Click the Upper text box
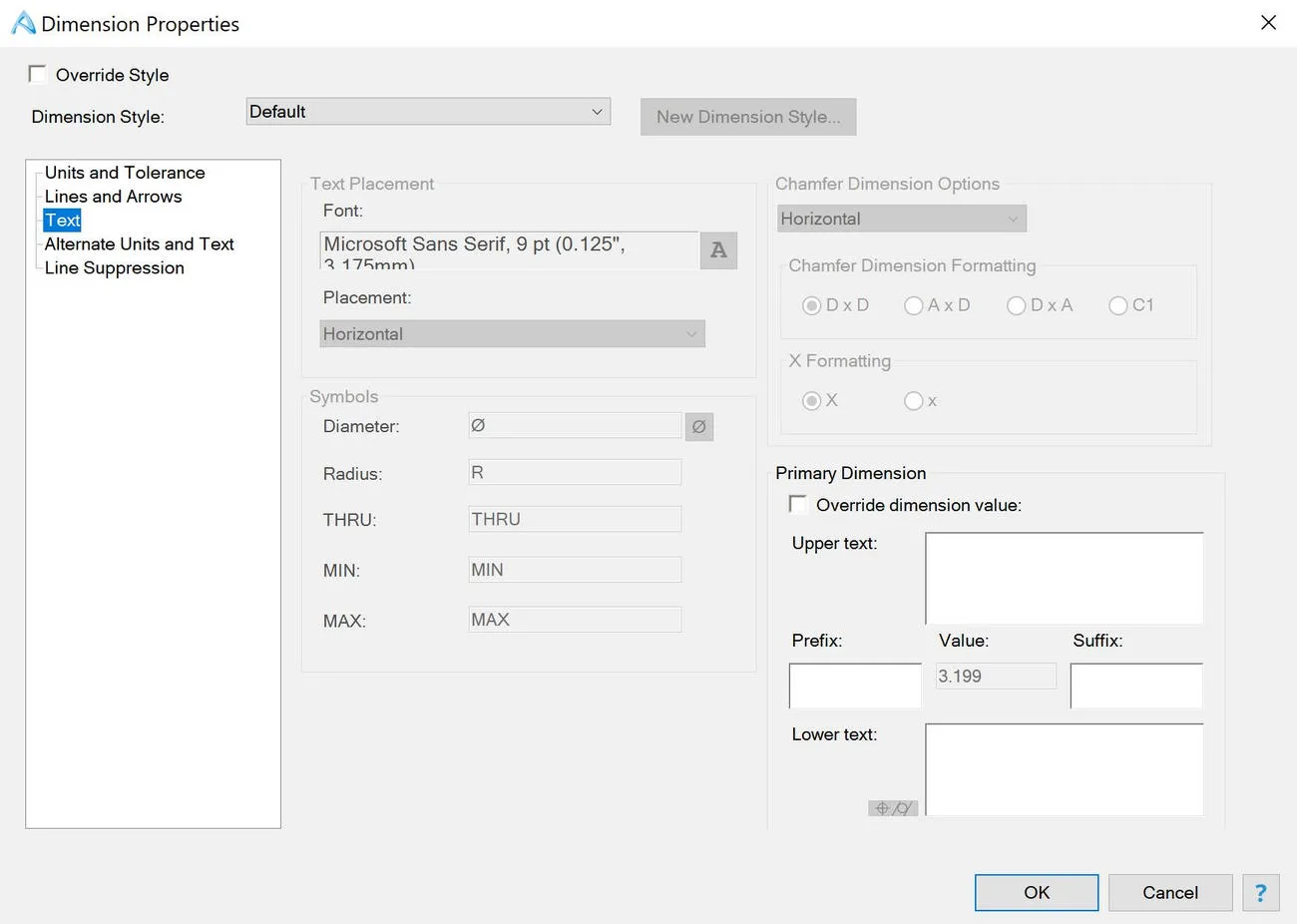The height and width of the screenshot is (924, 1297). (x=1065, y=579)
